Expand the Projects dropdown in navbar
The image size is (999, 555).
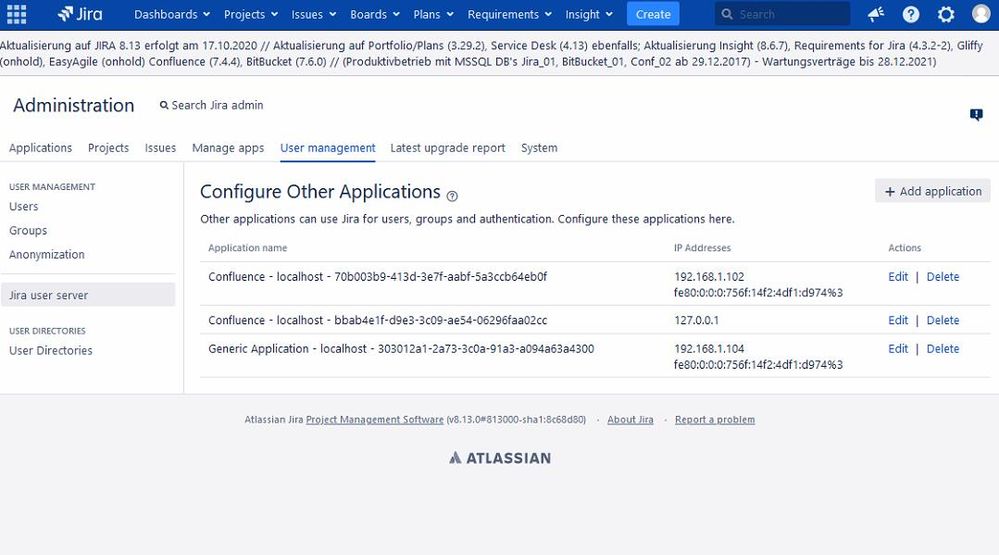pyautogui.click(x=251, y=14)
